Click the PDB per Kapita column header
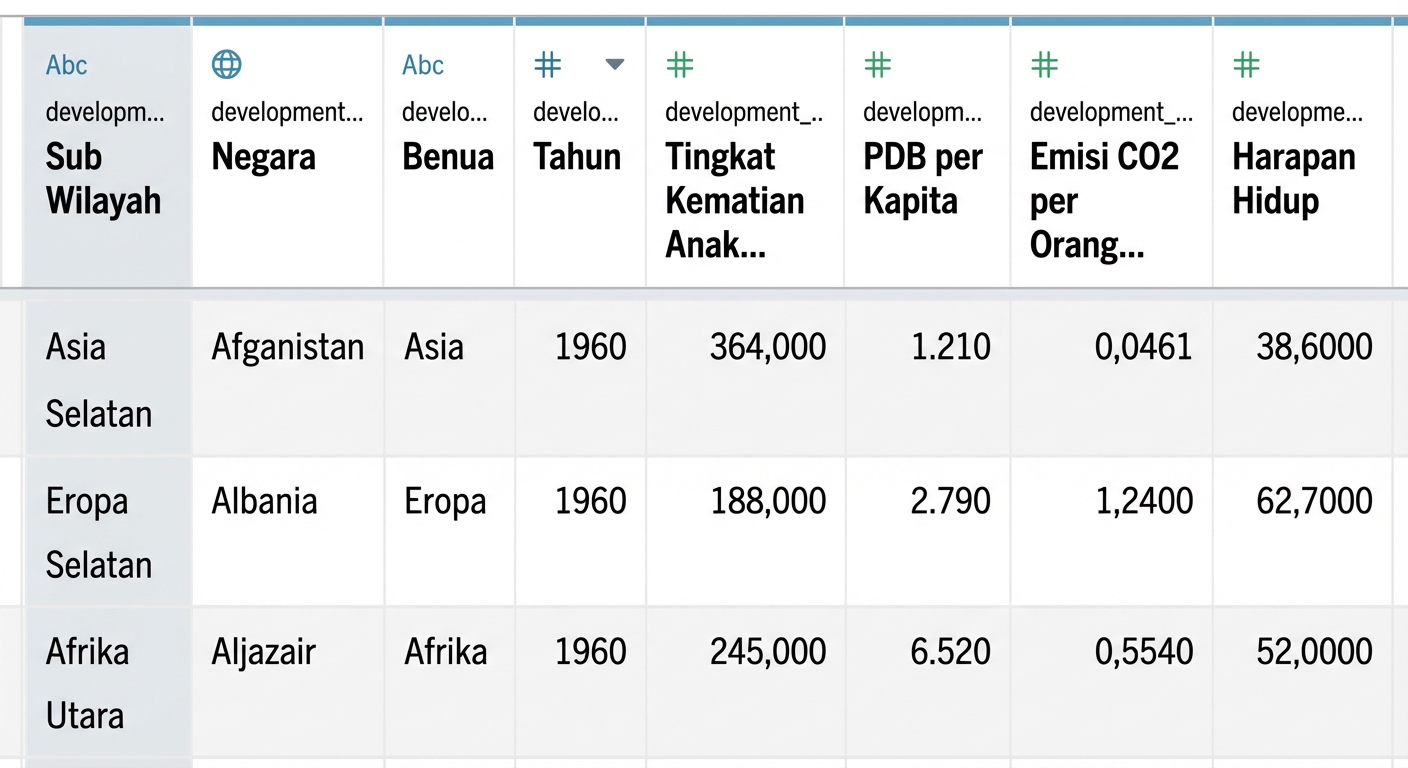 pyautogui.click(x=923, y=179)
